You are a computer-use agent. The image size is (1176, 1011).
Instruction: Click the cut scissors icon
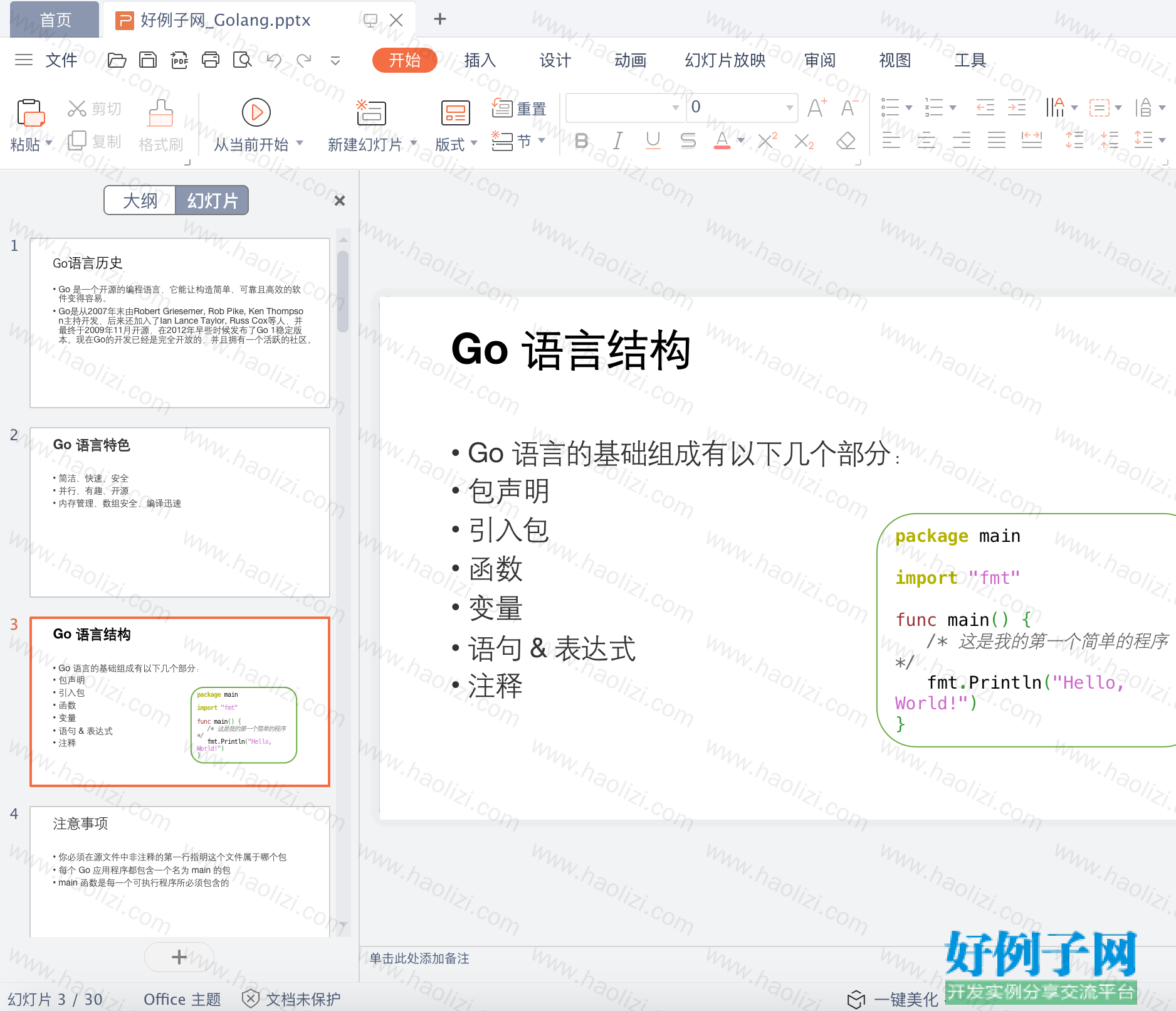click(x=76, y=109)
